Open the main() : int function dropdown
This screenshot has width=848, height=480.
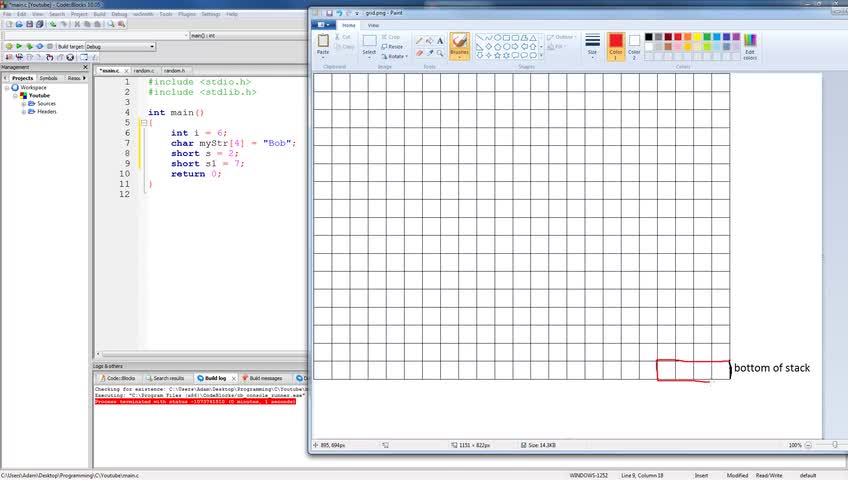point(248,36)
